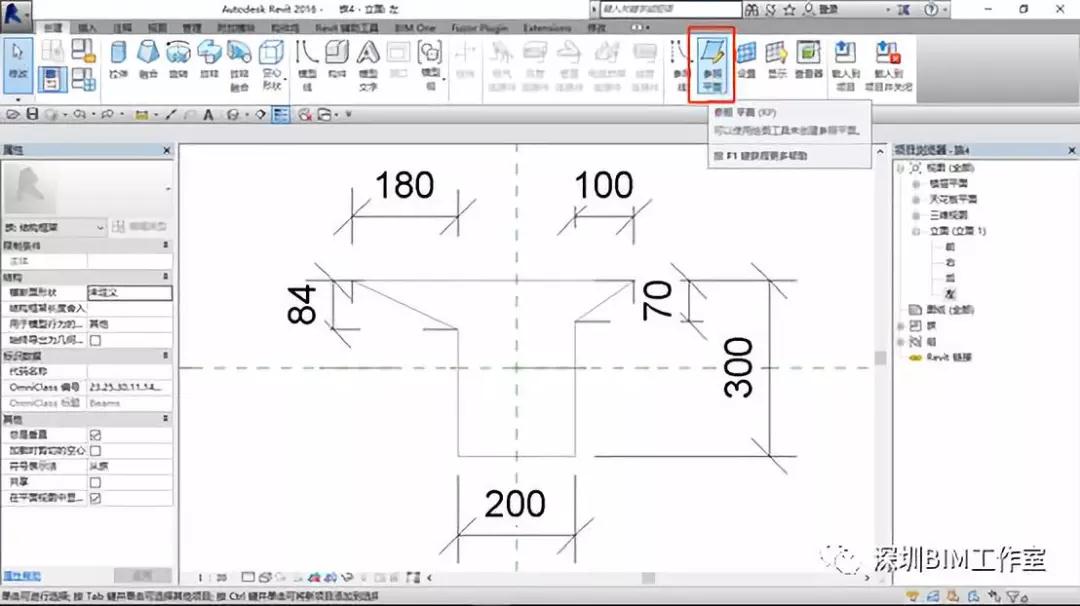Viewport: 1080px width, 606px height.
Task: Switch to the 插入 ribbon tab
Action: tap(87, 28)
